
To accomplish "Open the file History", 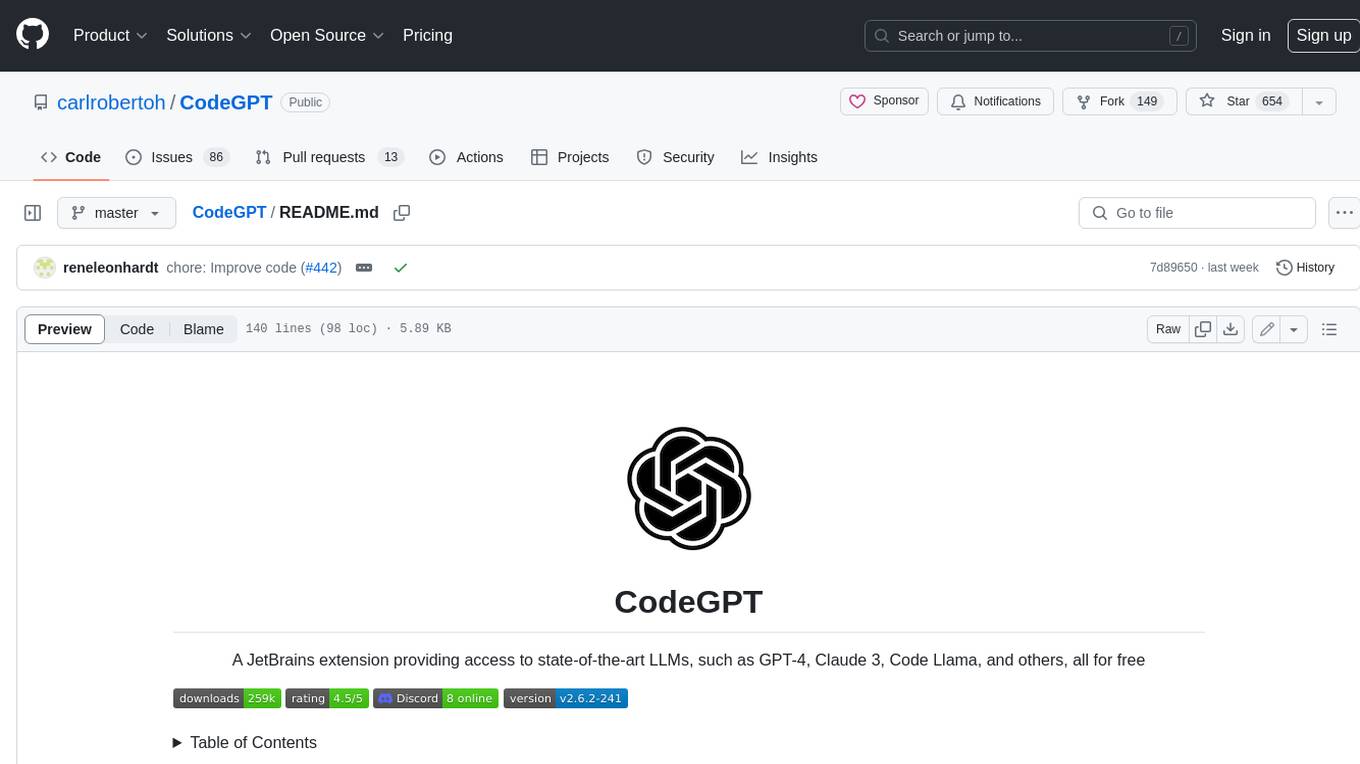I will tap(1305, 268).
